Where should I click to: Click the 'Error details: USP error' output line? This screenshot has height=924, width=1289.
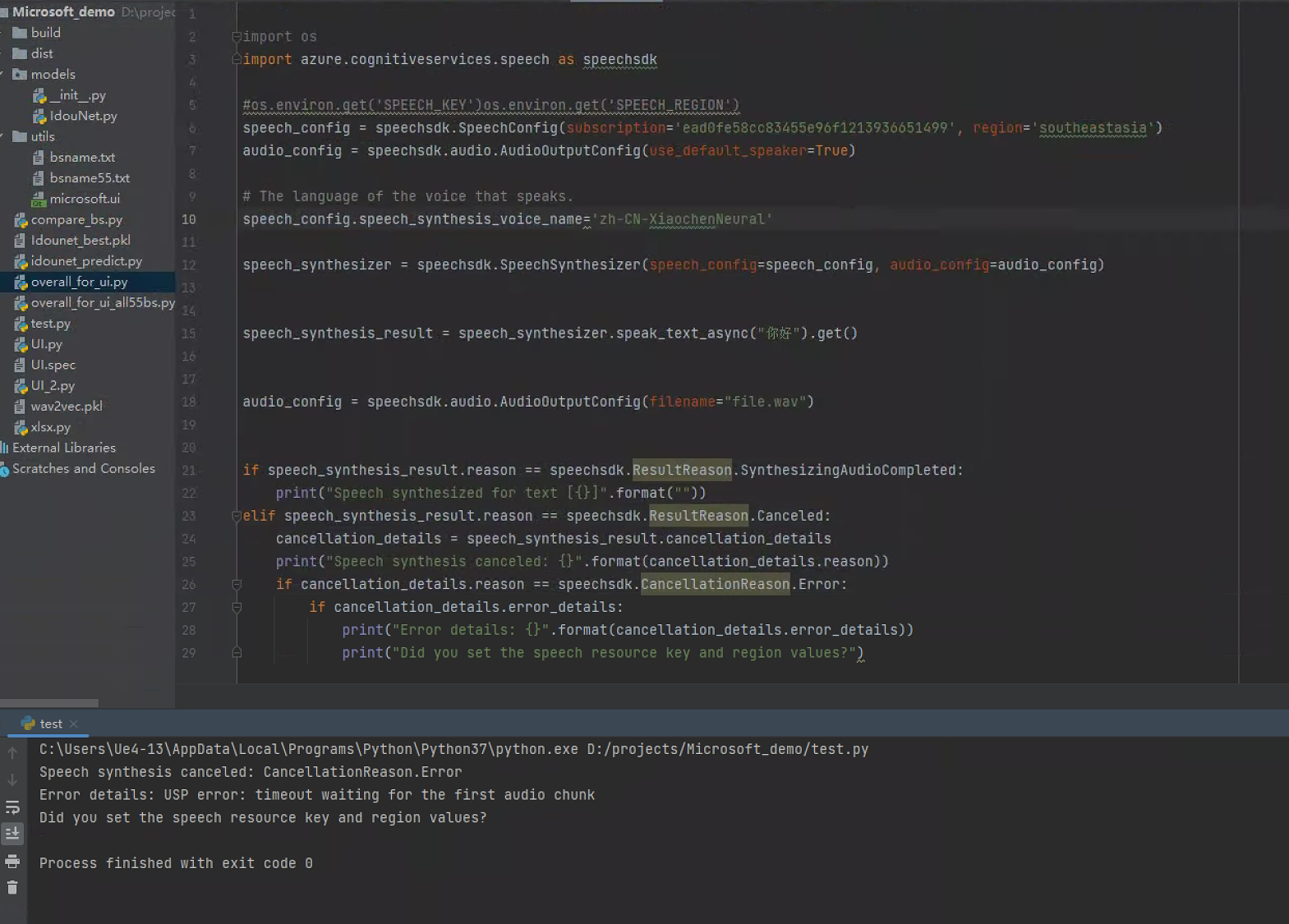317,795
